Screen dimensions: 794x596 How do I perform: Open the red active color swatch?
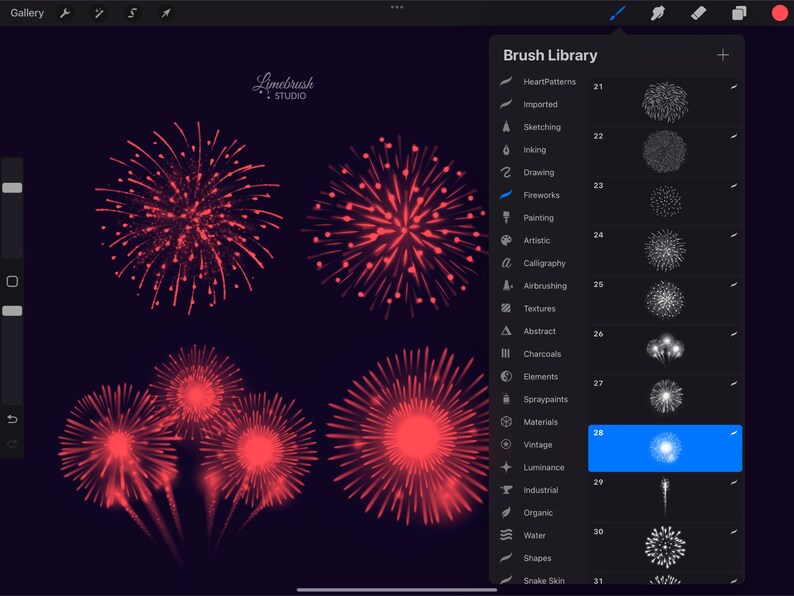[779, 13]
